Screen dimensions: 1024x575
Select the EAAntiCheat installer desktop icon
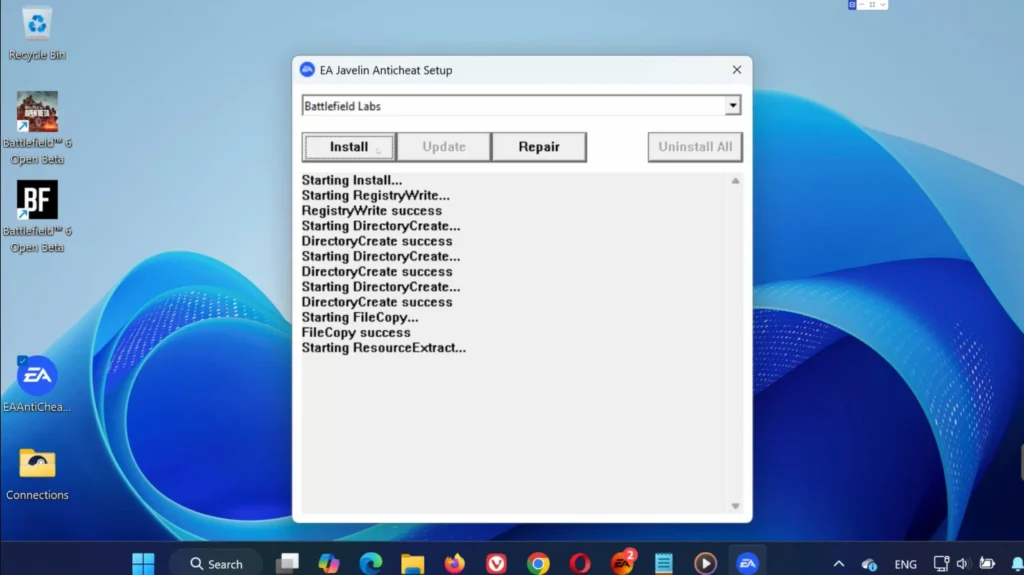click(37, 377)
